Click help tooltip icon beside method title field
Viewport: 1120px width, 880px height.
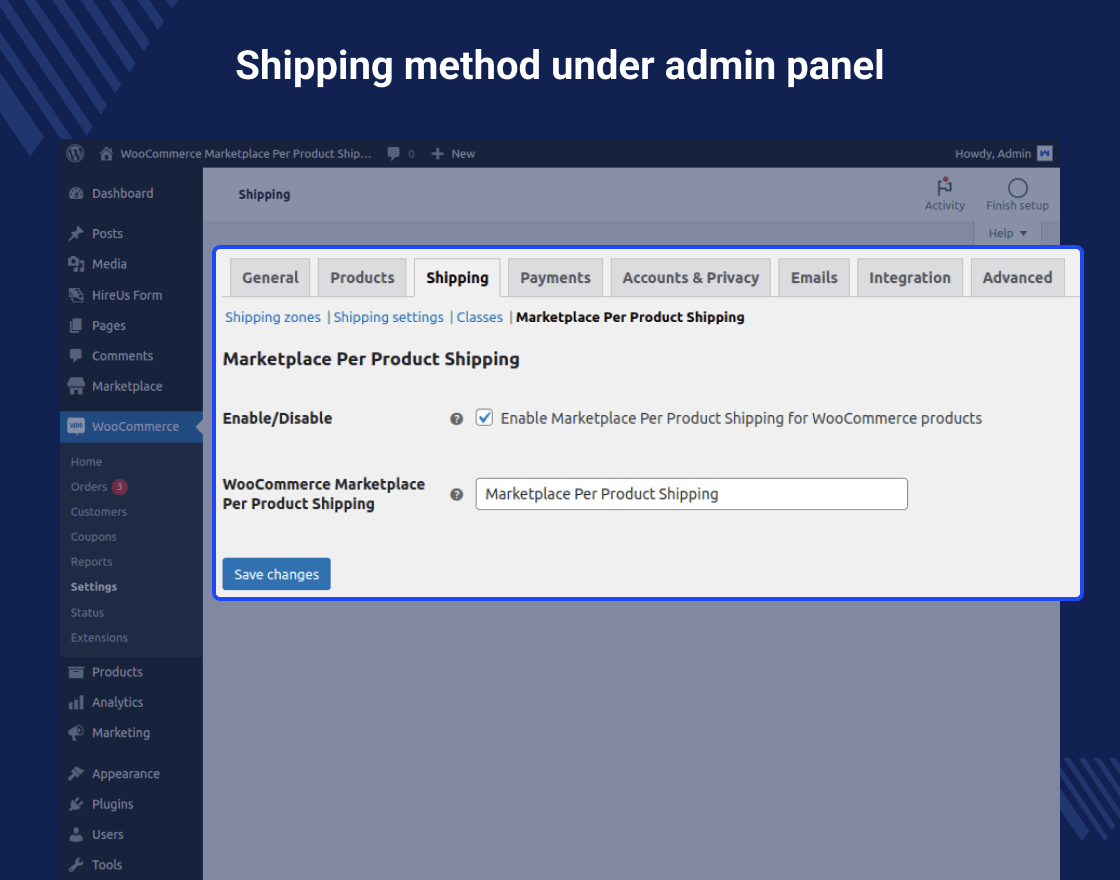pos(456,494)
